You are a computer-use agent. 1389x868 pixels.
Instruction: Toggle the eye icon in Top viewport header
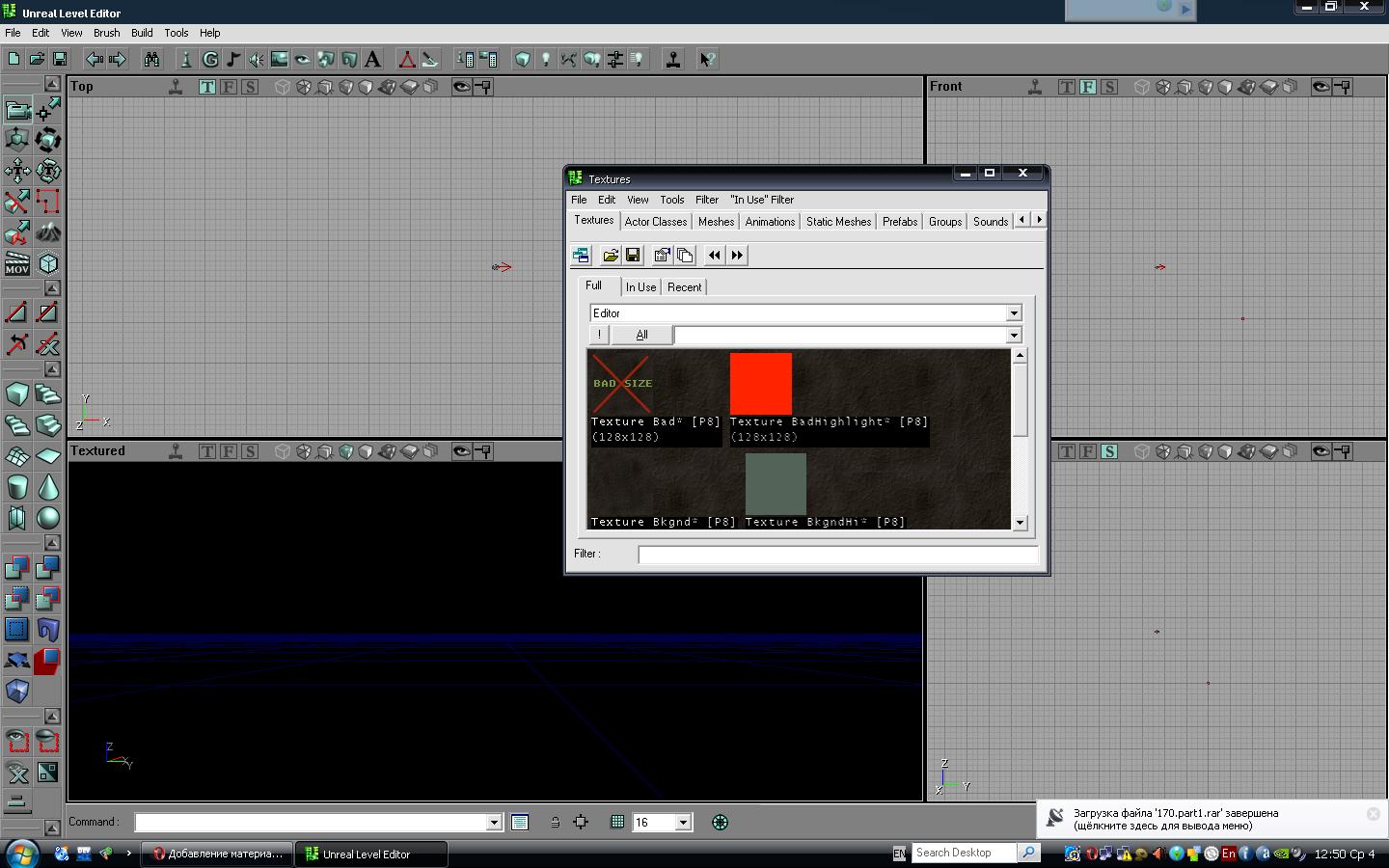pos(462,87)
